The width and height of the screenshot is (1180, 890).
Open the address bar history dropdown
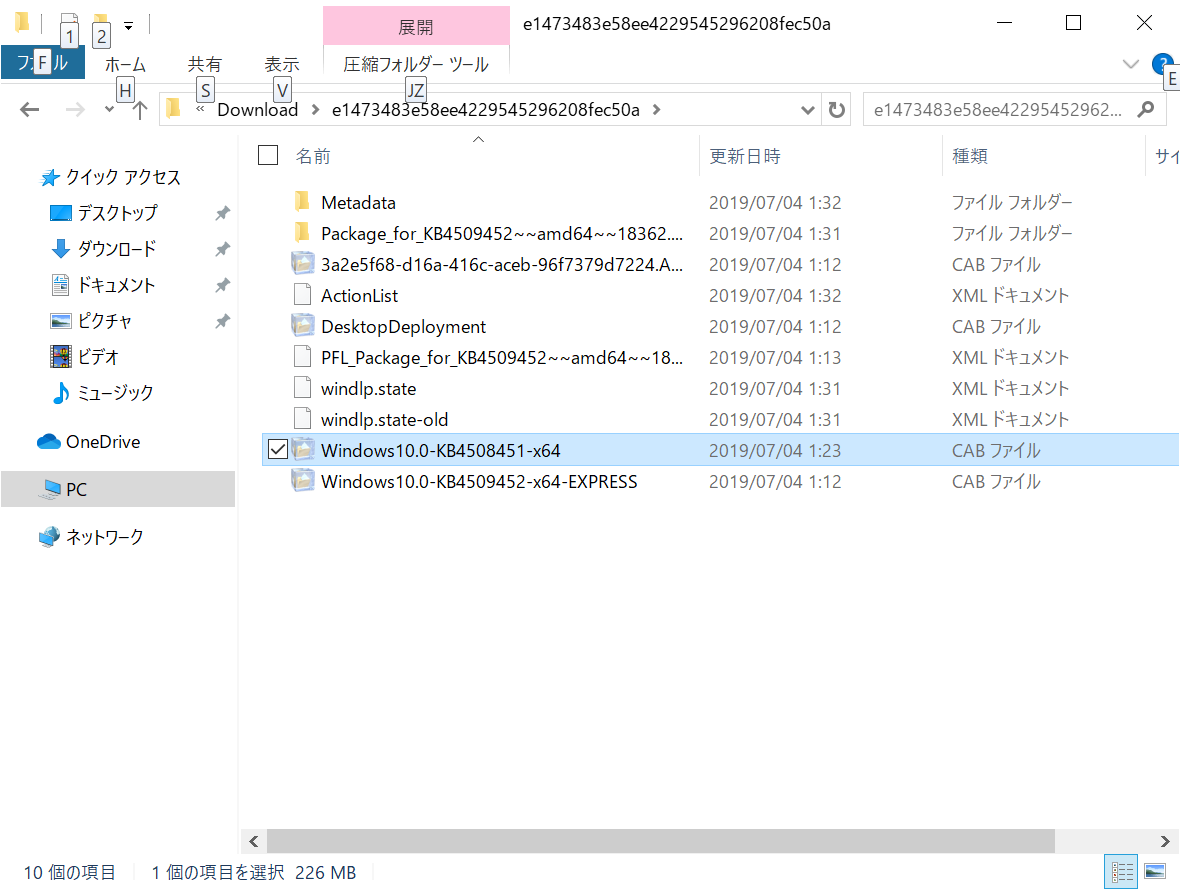point(807,109)
